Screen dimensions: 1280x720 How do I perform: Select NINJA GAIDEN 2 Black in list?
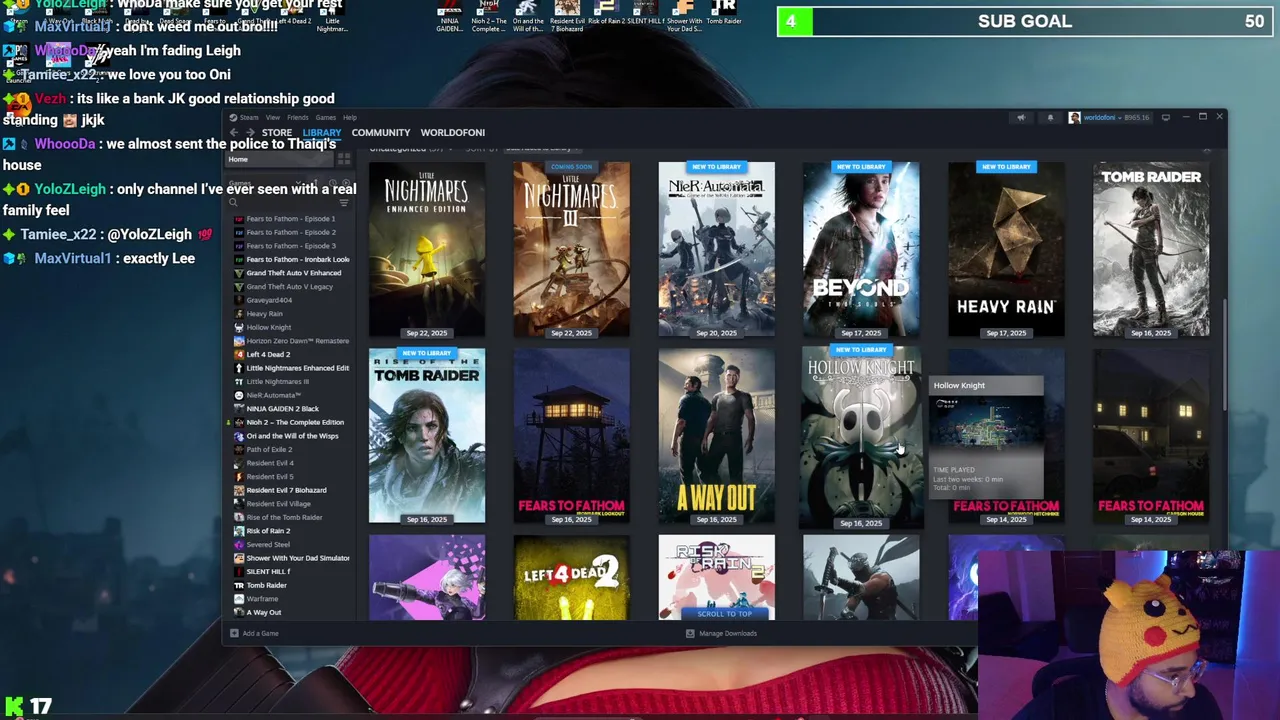pos(283,408)
